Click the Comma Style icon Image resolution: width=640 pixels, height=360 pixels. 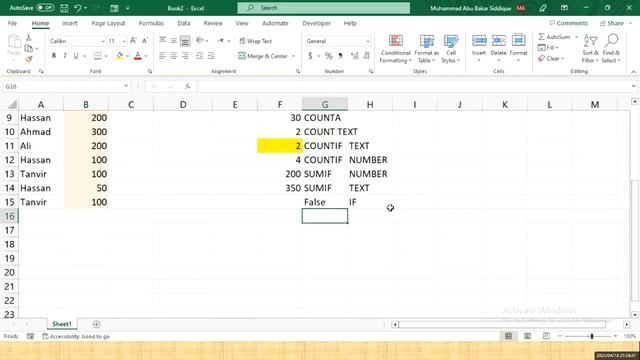pos(340,56)
